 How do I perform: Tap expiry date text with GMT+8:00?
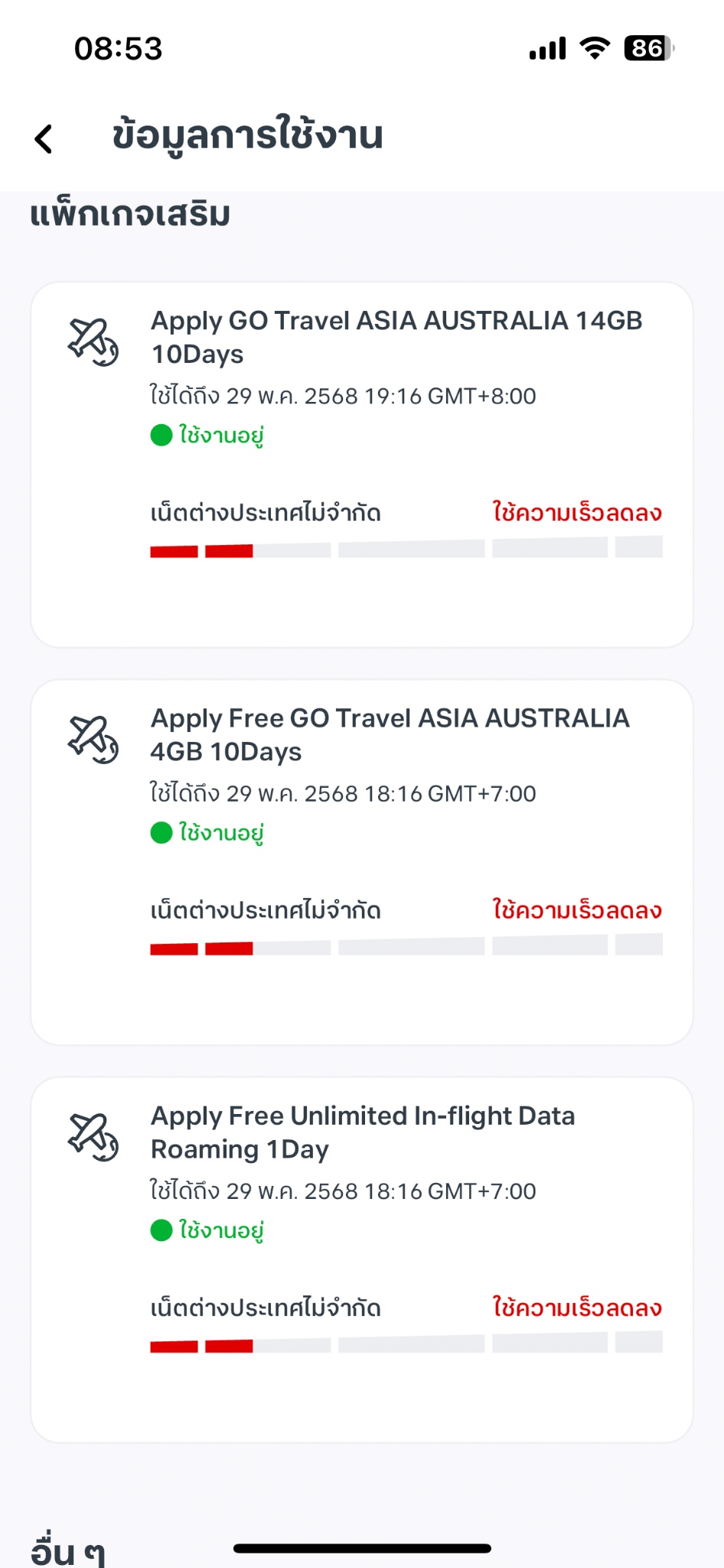tap(343, 396)
